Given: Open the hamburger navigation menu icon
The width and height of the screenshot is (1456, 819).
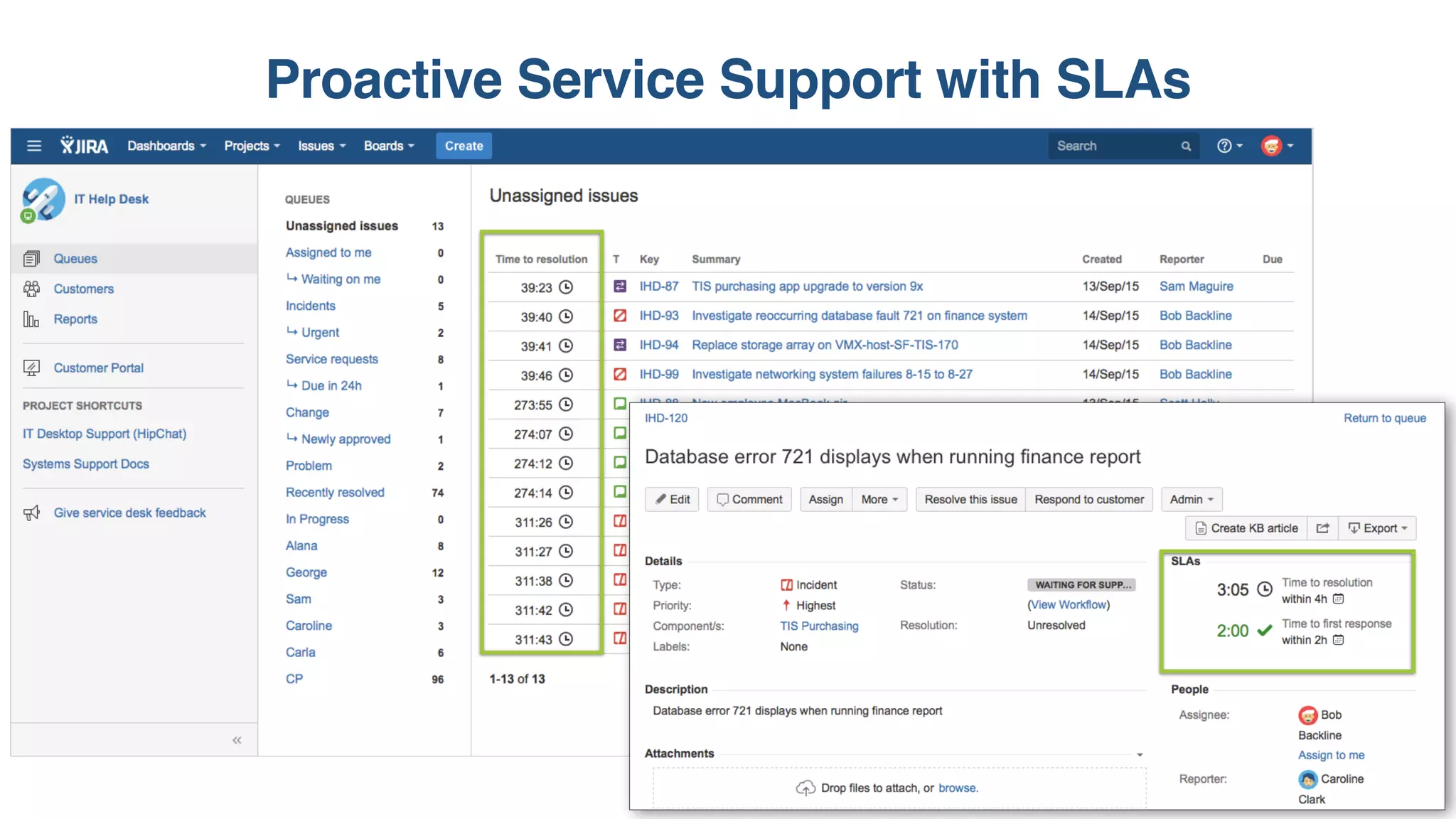Looking at the screenshot, I should point(34,146).
